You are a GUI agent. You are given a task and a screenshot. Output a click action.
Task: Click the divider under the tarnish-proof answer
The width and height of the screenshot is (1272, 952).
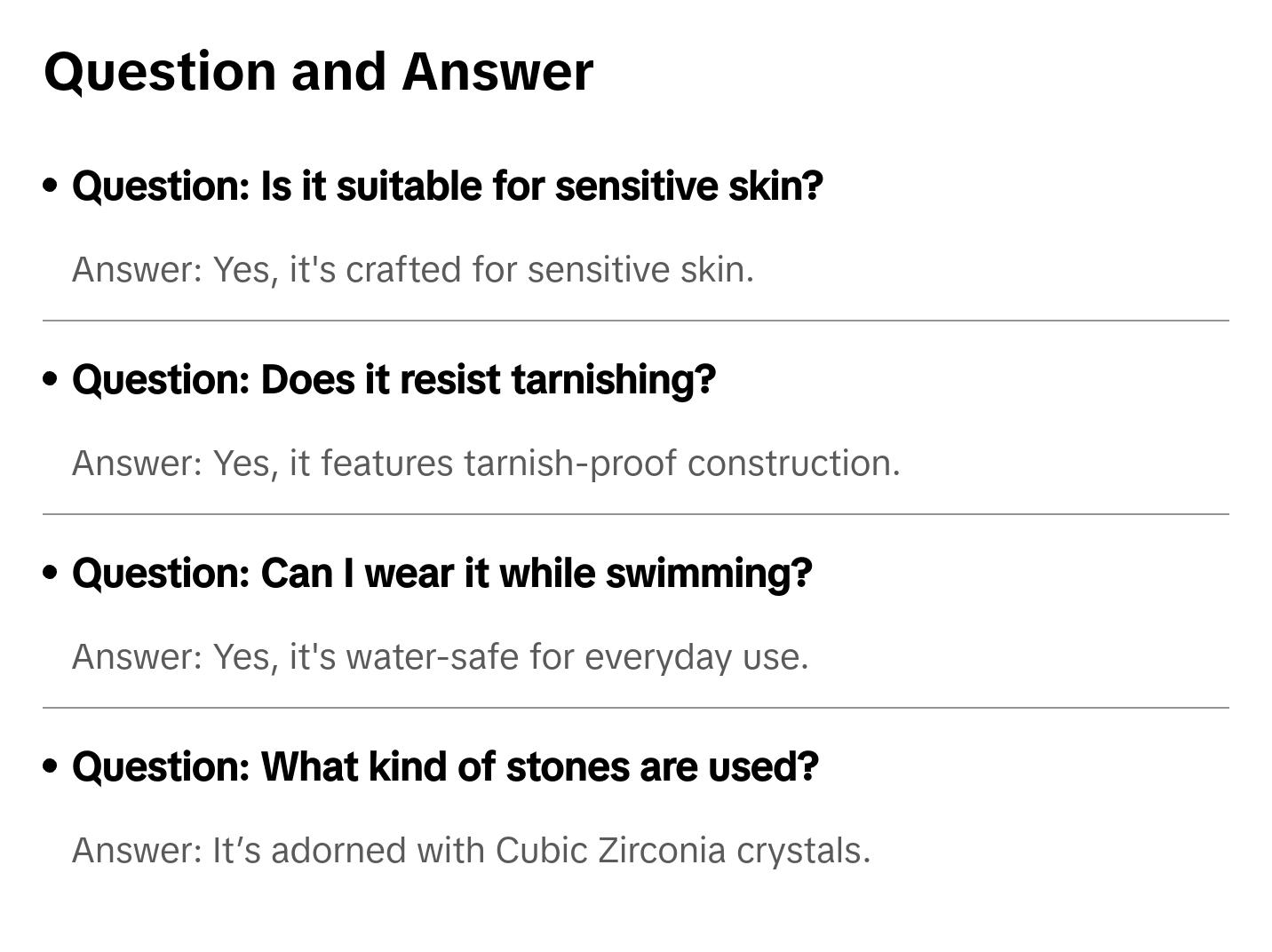pos(636,514)
